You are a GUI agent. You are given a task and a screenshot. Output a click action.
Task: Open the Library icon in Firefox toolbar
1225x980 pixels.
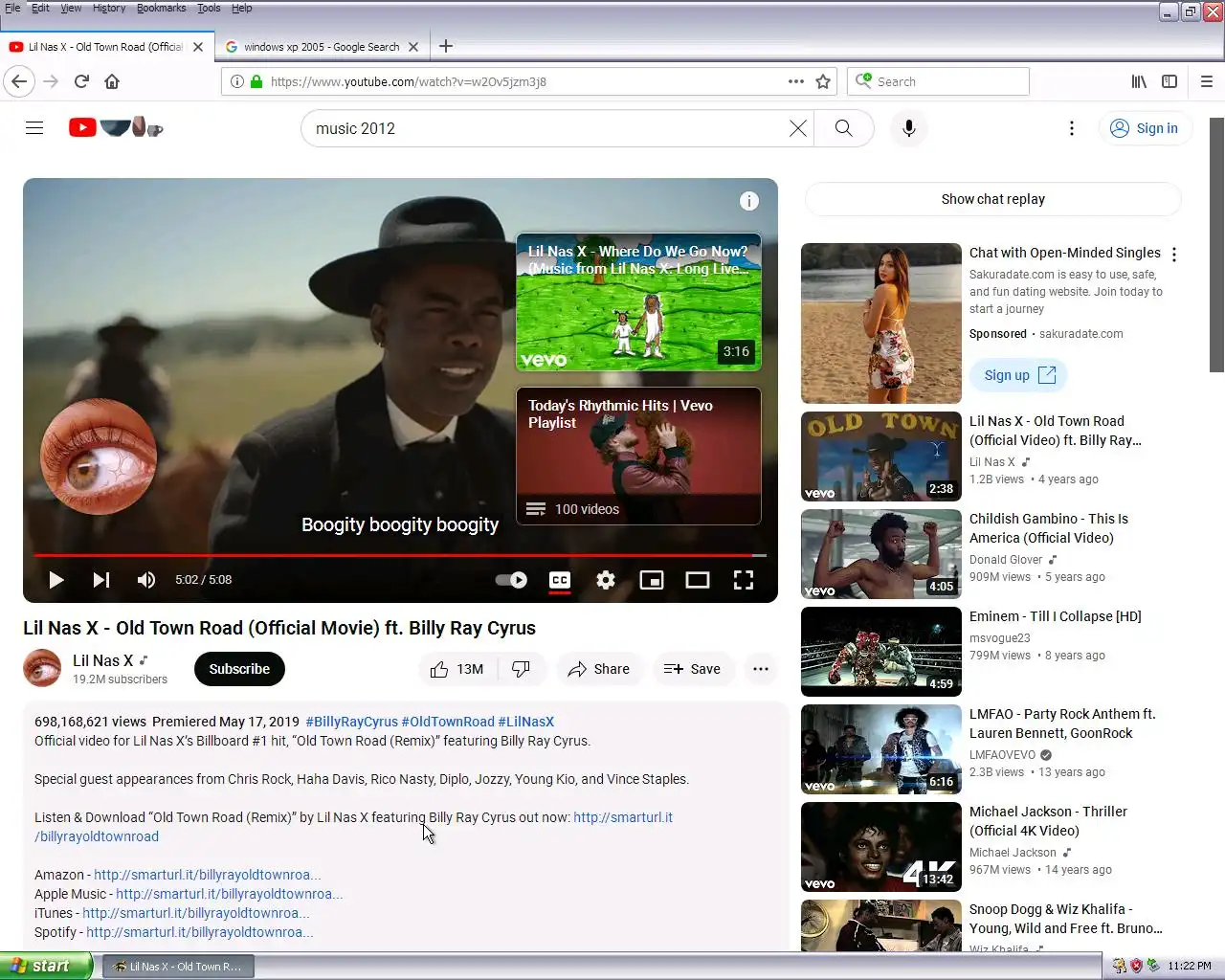pyautogui.click(x=1139, y=81)
